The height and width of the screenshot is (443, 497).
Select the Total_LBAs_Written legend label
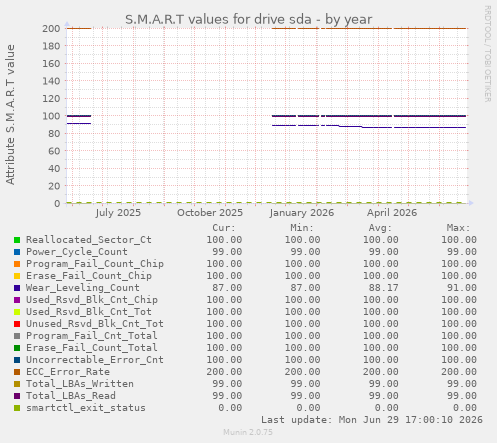(80, 384)
